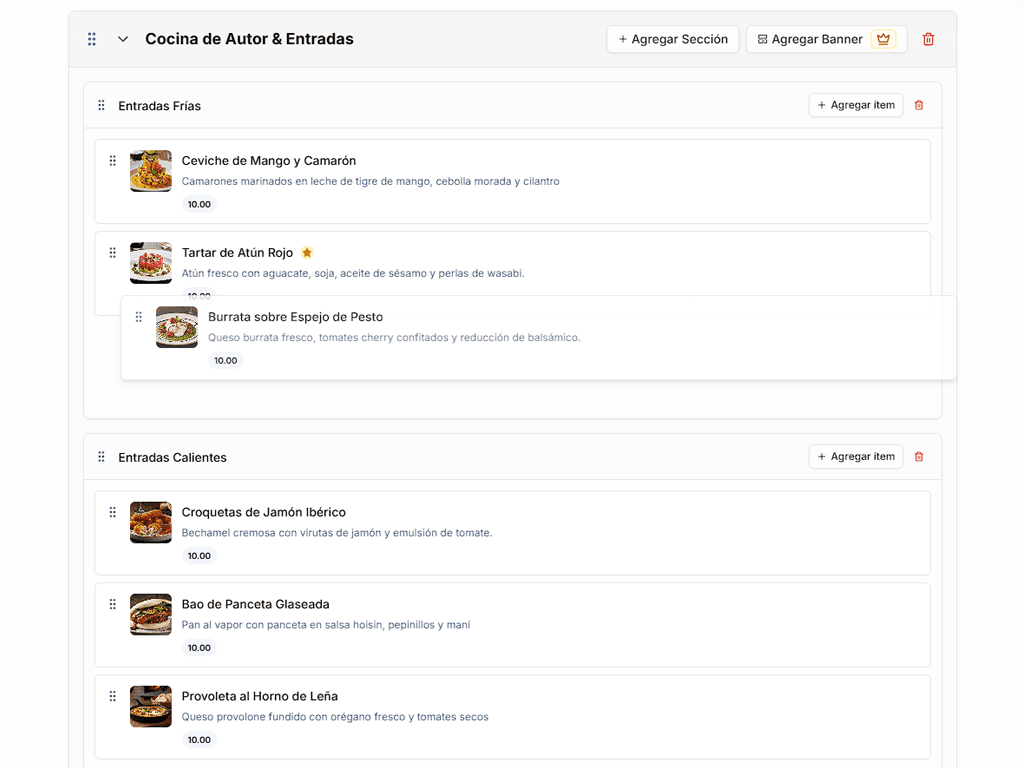Screen dimensions: 1024x768
Task: Click the Provoleta al Horno price tag
Action: tap(199, 740)
